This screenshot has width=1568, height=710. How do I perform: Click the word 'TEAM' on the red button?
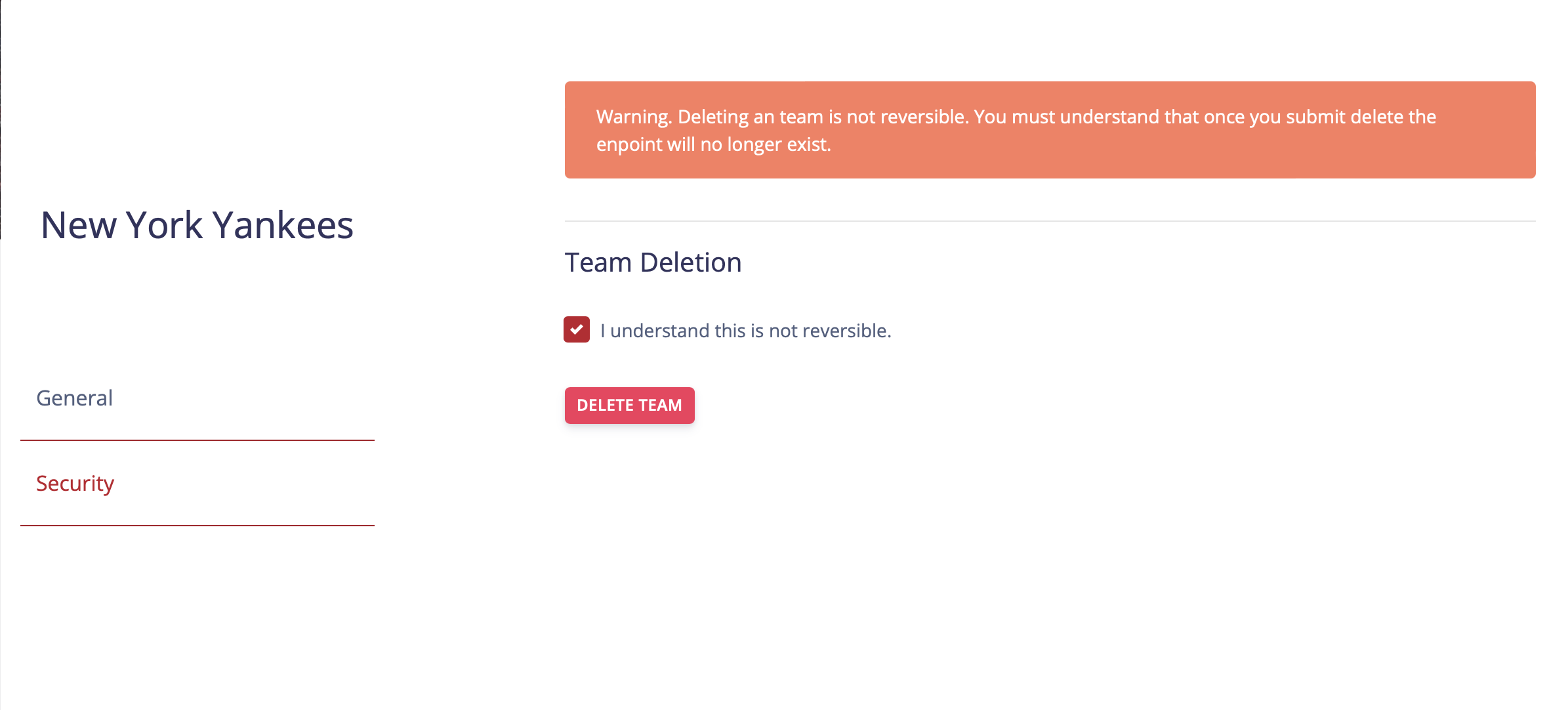pos(660,406)
